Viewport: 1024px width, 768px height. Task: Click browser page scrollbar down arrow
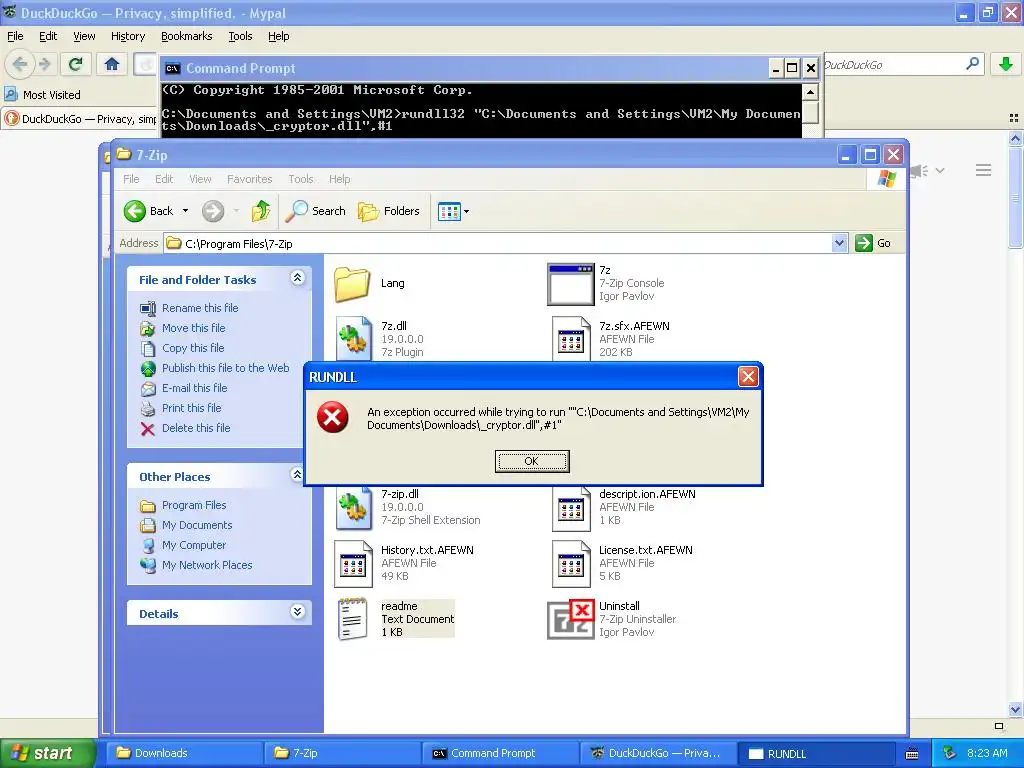1015,709
